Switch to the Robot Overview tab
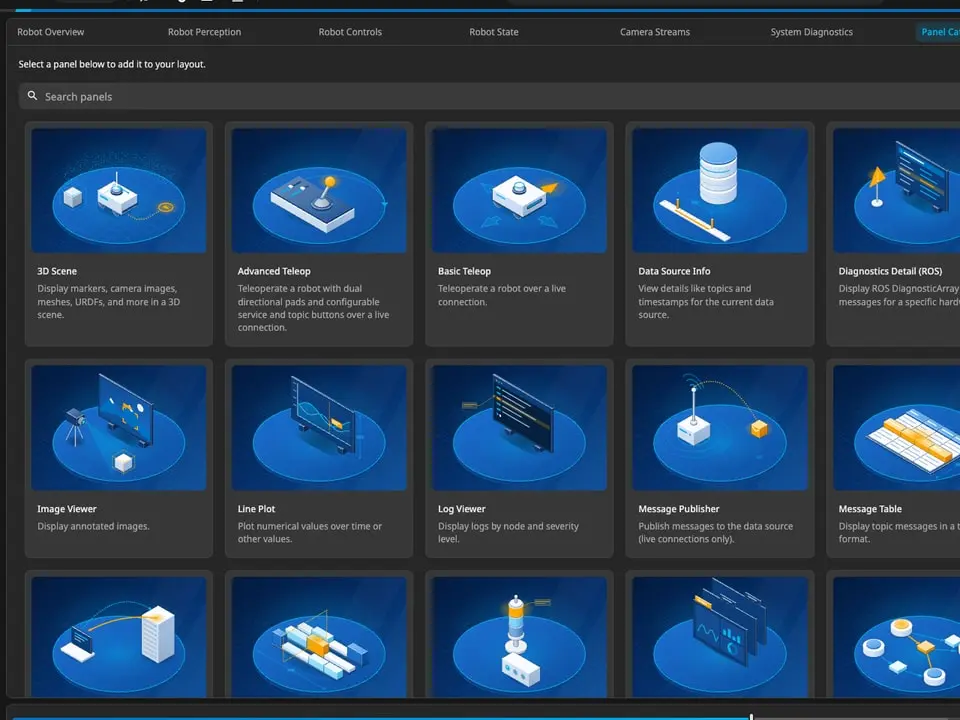This screenshot has width=960, height=720. pos(51,32)
